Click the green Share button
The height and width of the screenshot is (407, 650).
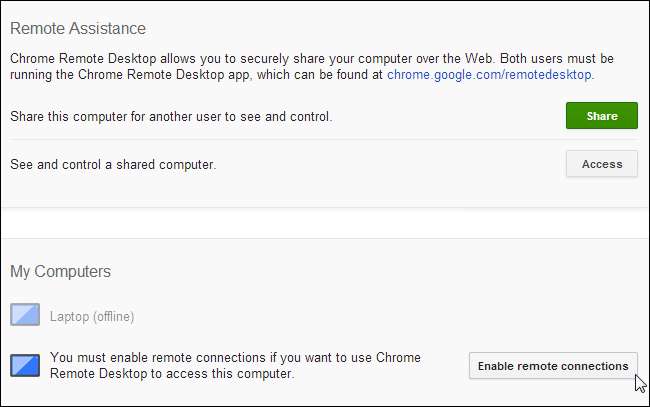click(x=601, y=116)
